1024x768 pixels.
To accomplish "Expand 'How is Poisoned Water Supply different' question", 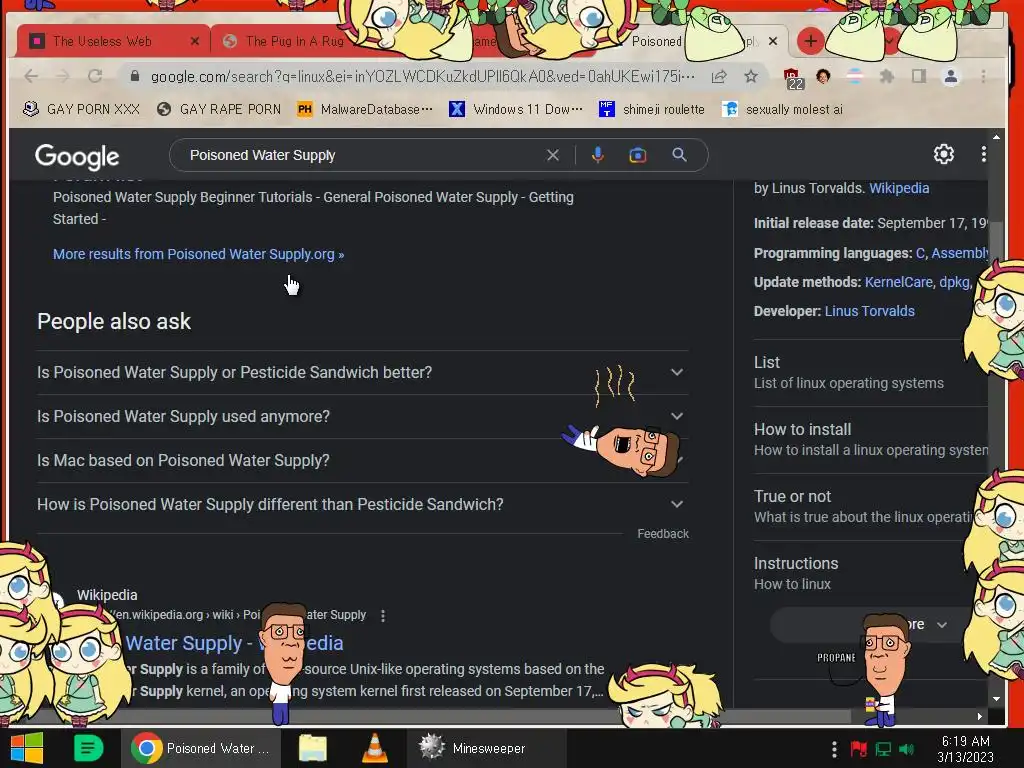I will [363, 504].
